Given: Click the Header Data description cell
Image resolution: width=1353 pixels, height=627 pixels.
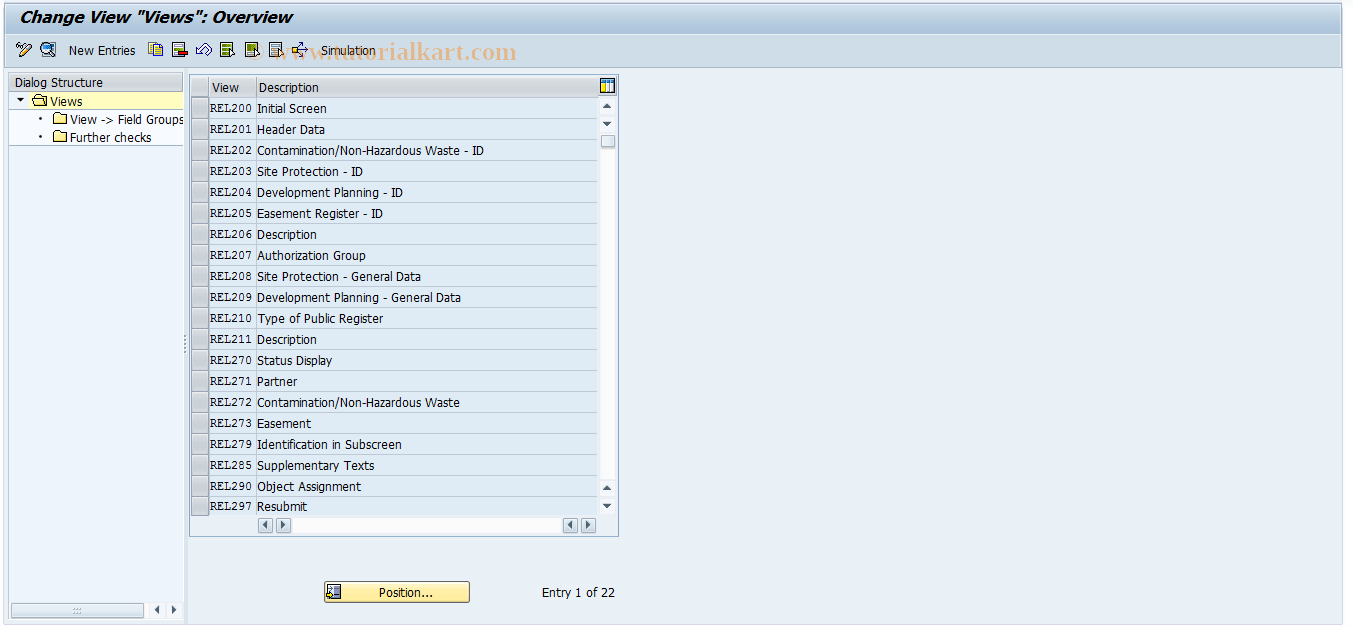Looking at the screenshot, I should [x=427, y=129].
